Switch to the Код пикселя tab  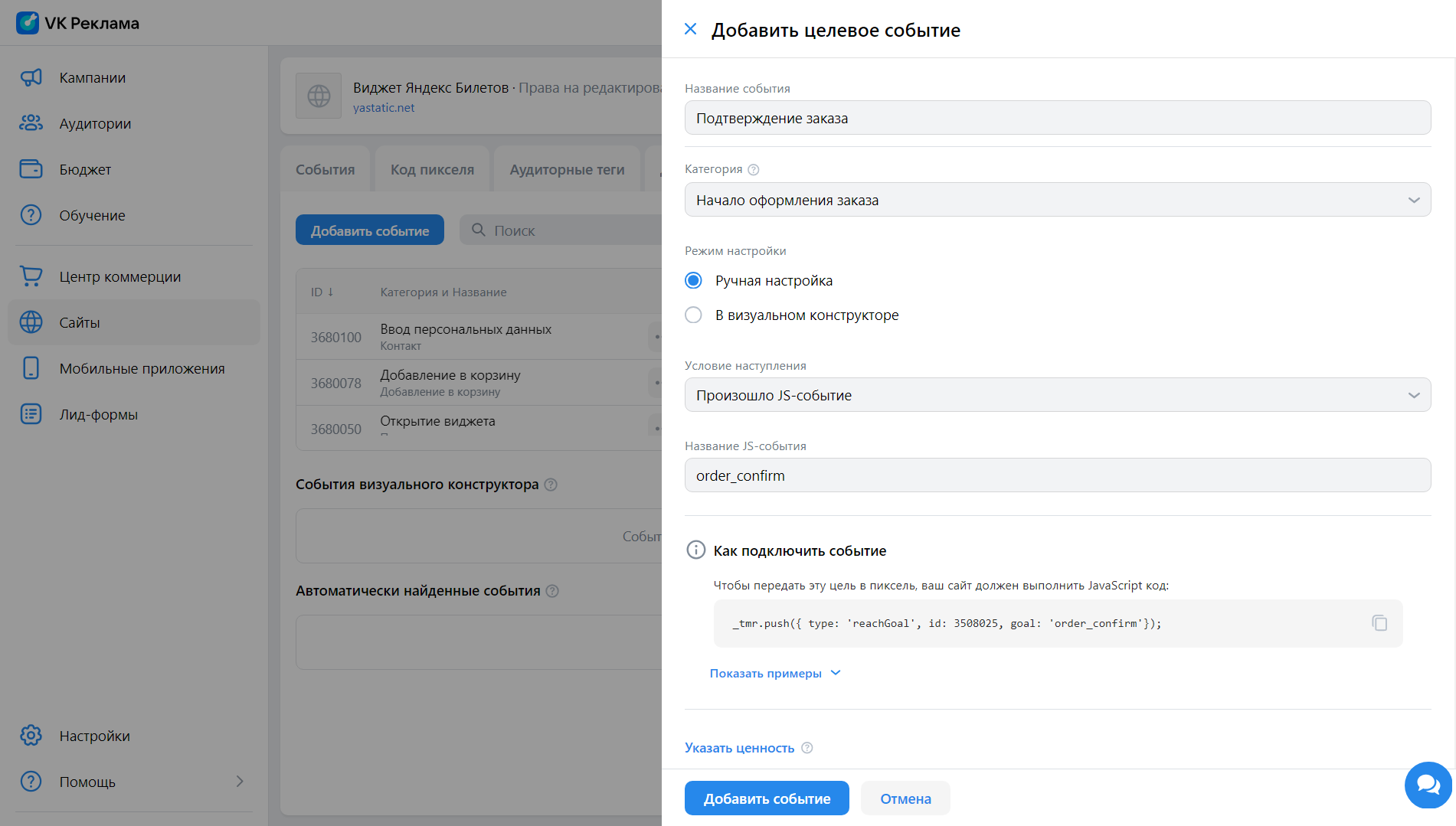click(x=432, y=169)
